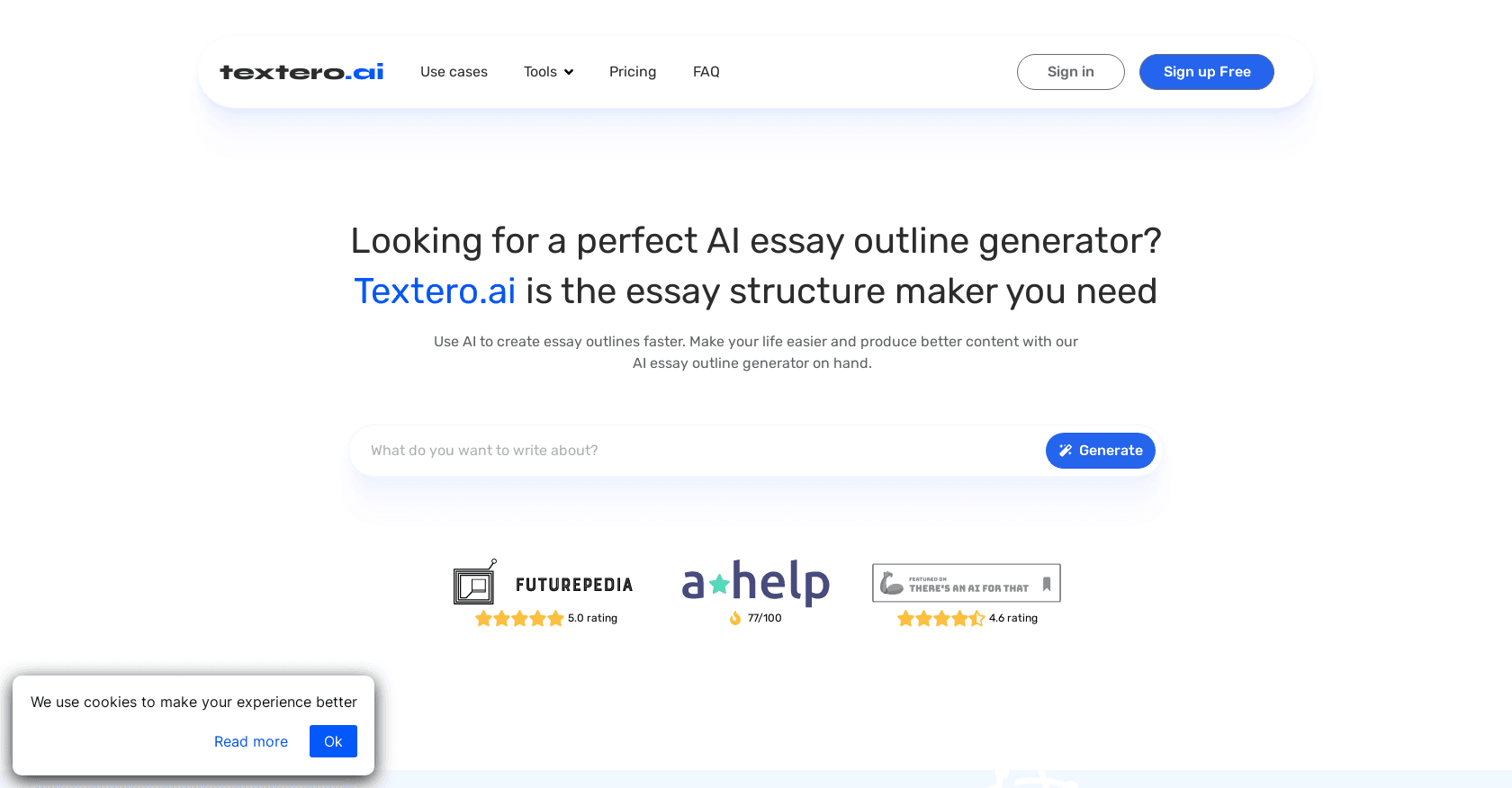The image size is (1512, 788).
Task: Expand the Tools dropdown menu
Action: coord(548,72)
